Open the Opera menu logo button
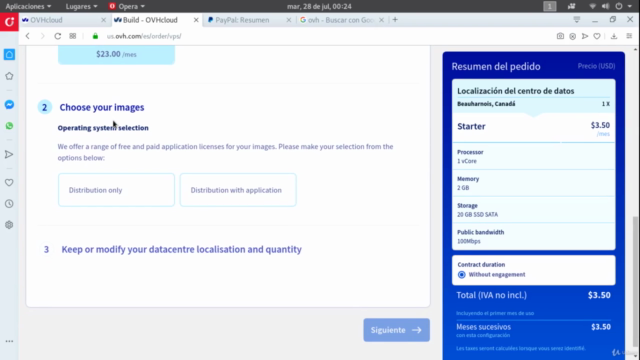 tap(9, 22)
